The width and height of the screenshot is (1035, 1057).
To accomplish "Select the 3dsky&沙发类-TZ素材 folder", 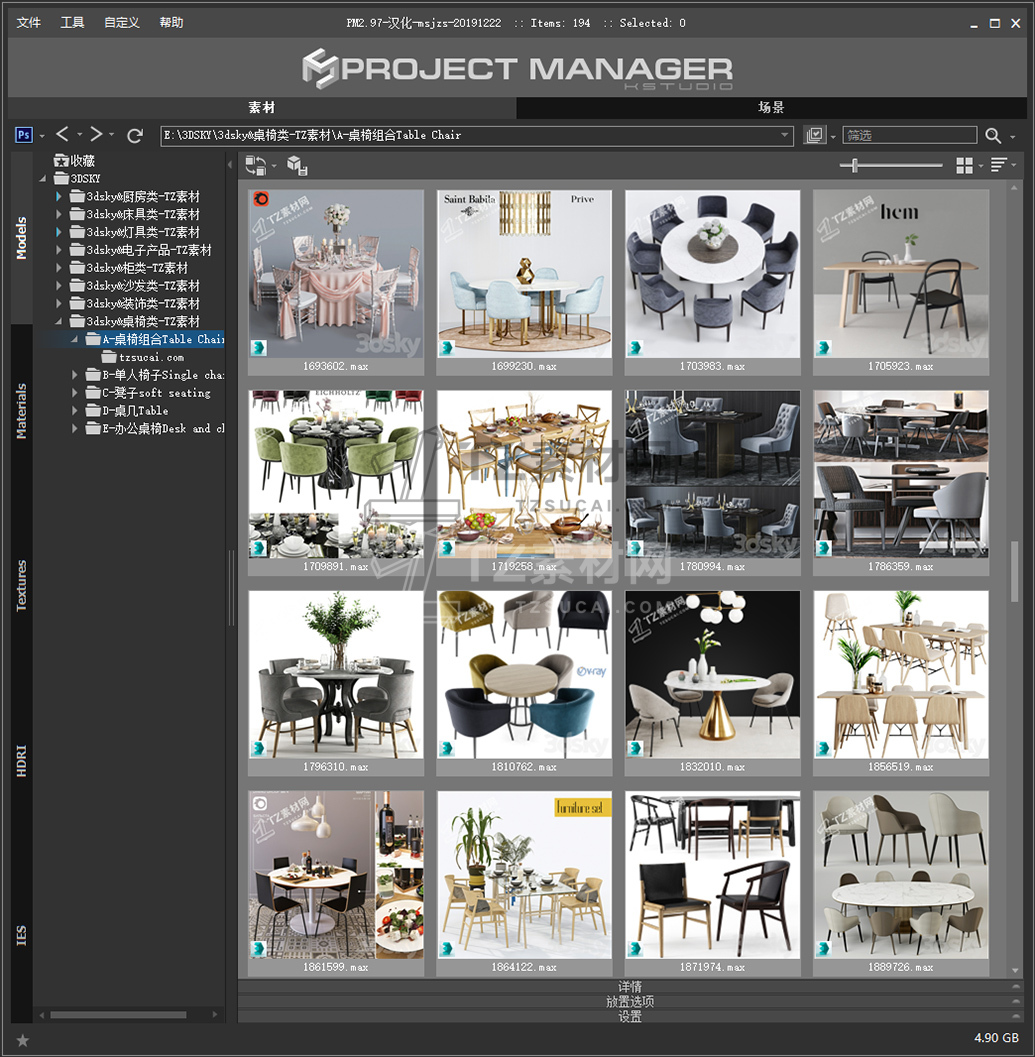I will [135, 286].
